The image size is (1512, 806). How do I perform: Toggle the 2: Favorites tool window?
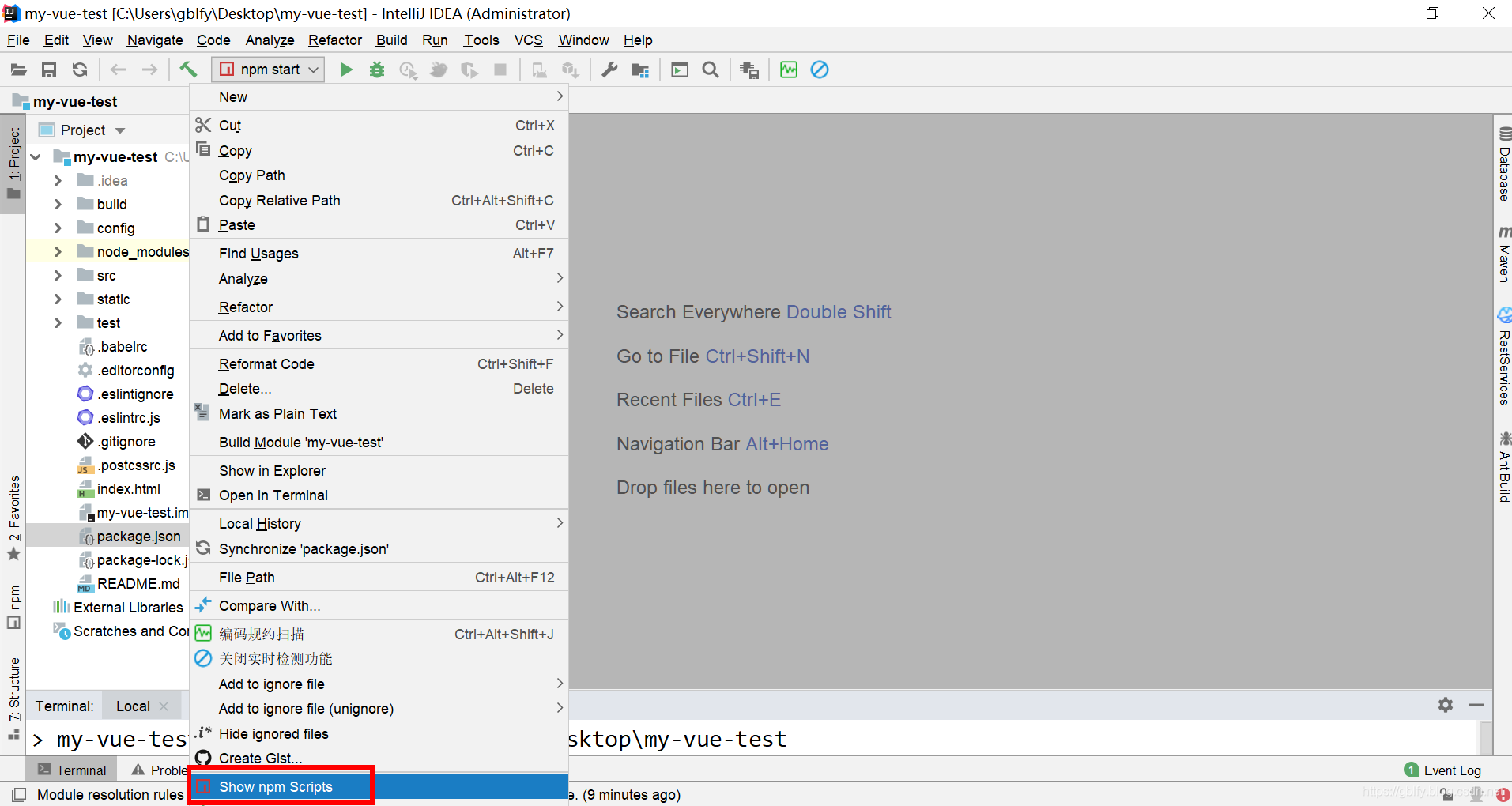pyautogui.click(x=14, y=518)
